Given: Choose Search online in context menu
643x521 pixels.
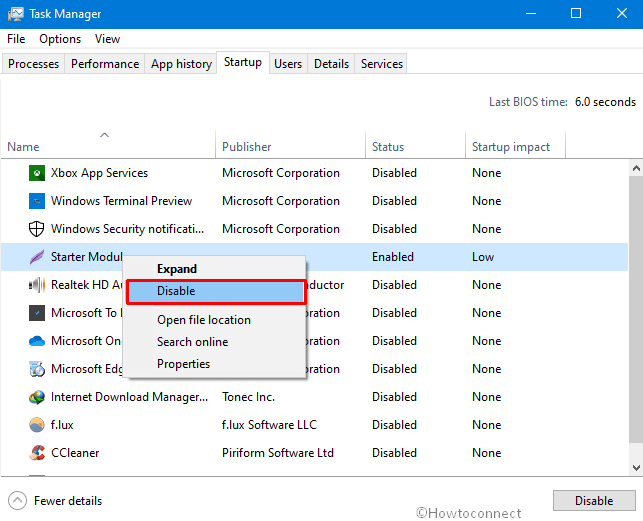Looking at the screenshot, I should (x=216, y=342).
